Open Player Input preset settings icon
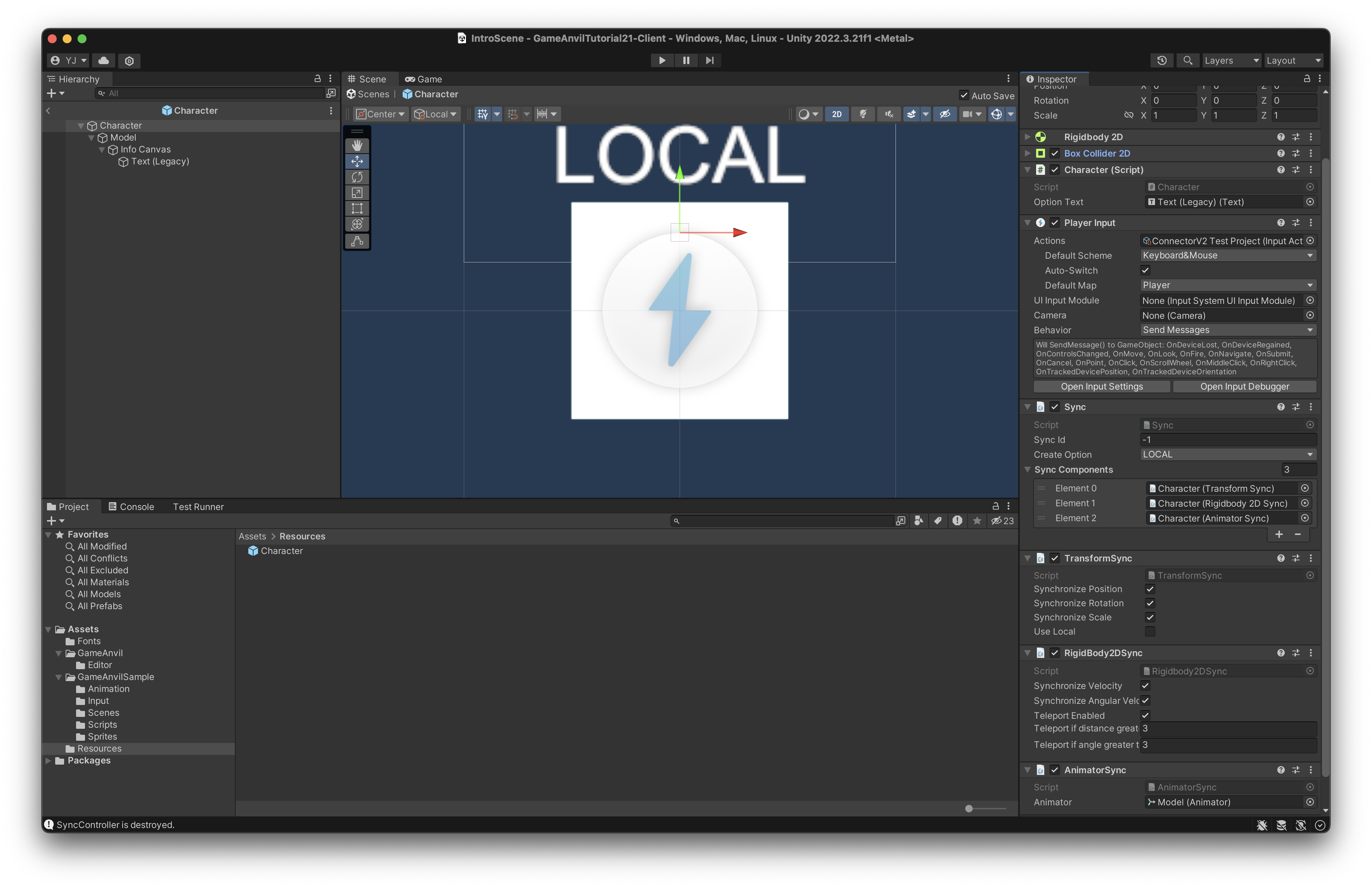Screen dimensions: 1372x888 click(x=1296, y=223)
